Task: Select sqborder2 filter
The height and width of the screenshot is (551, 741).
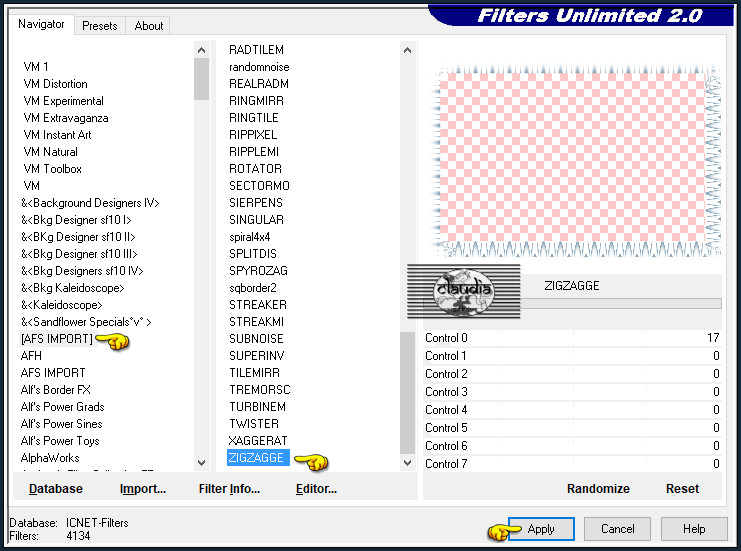Action: click(x=253, y=288)
